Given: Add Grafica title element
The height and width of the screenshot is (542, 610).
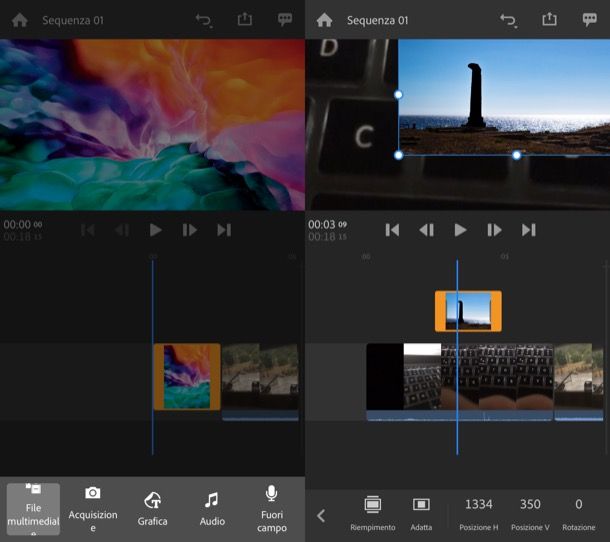Looking at the screenshot, I should (x=152, y=509).
